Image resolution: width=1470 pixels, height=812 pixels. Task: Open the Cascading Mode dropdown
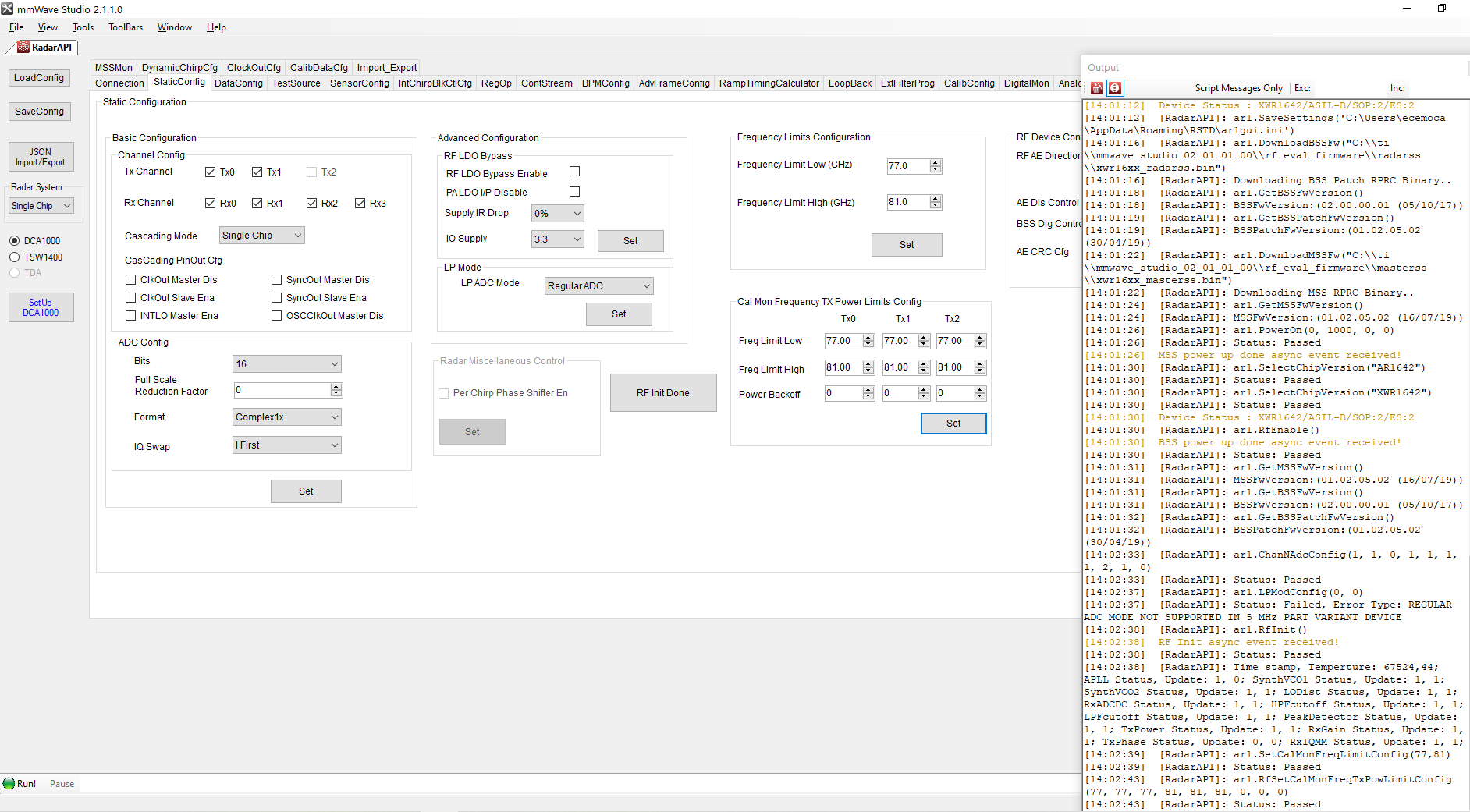[x=261, y=235]
